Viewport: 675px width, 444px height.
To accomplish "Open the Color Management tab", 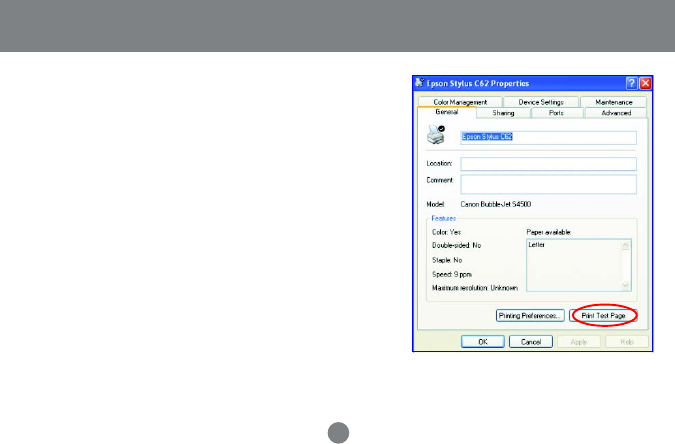I will coord(460,102).
